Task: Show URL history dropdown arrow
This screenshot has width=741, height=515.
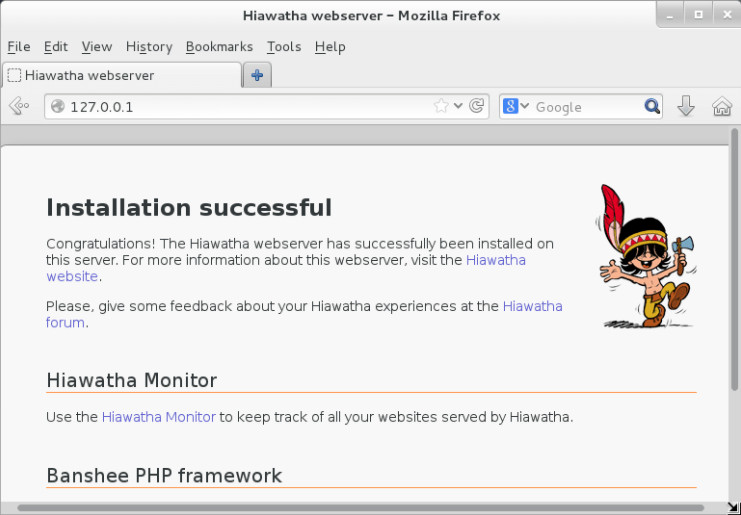Action: pyautogui.click(x=458, y=106)
